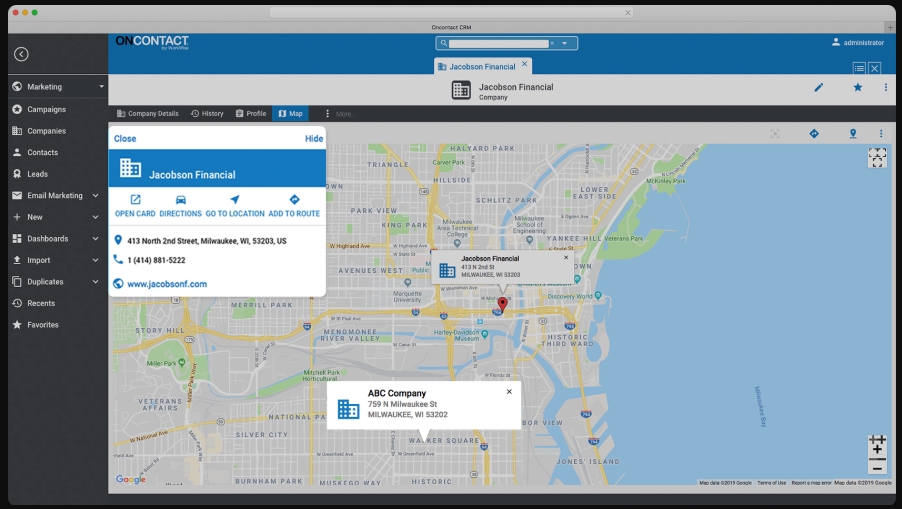The width and height of the screenshot is (902, 509).
Task: Close the Jacobson Financial tab
Action: tap(524, 64)
